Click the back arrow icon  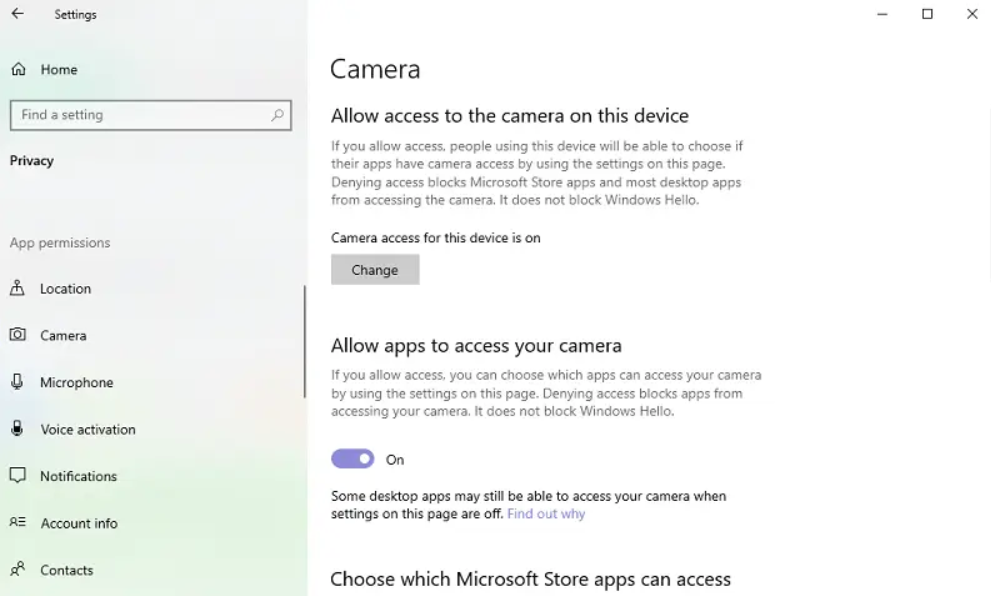pyautogui.click(x=17, y=14)
